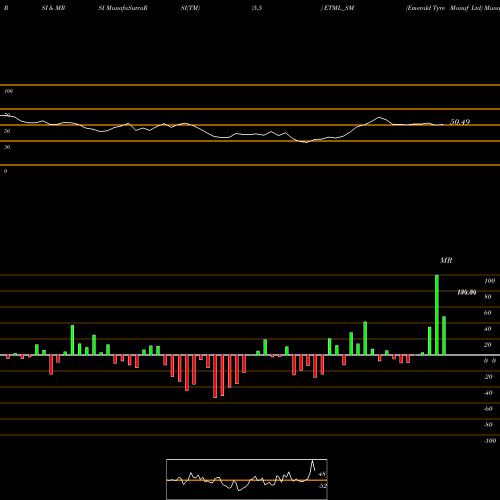The width and height of the screenshot is (500, 500).
Task: Click the "Emerald Tyre Manuf Ltd" company name
Action: point(444,8)
